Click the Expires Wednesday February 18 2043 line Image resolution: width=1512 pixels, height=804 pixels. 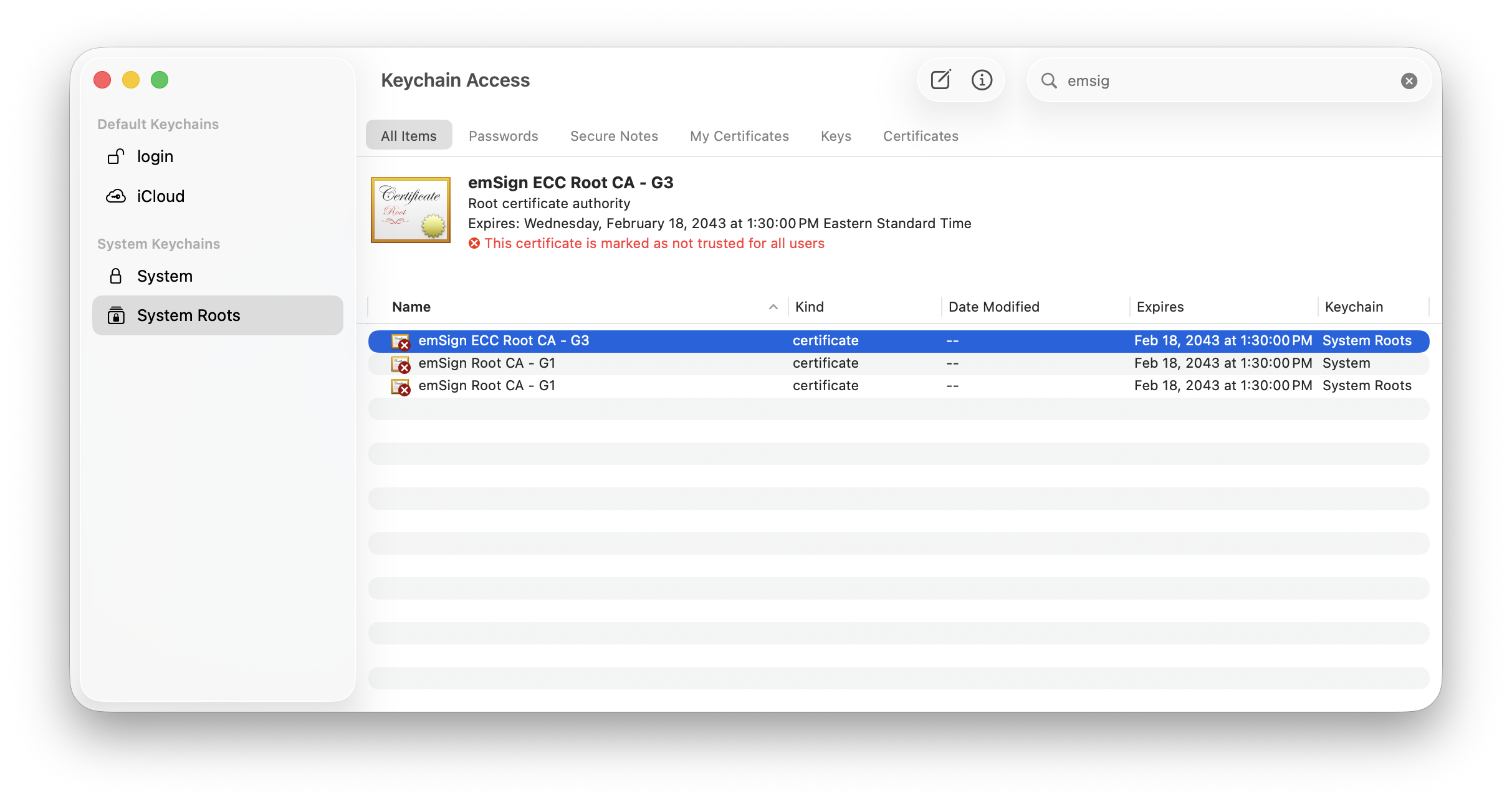(x=719, y=223)
